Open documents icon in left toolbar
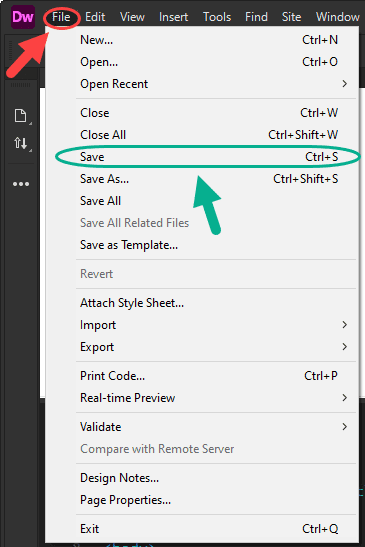This screenshot has width=365, height=547. [x=21, y=116]
